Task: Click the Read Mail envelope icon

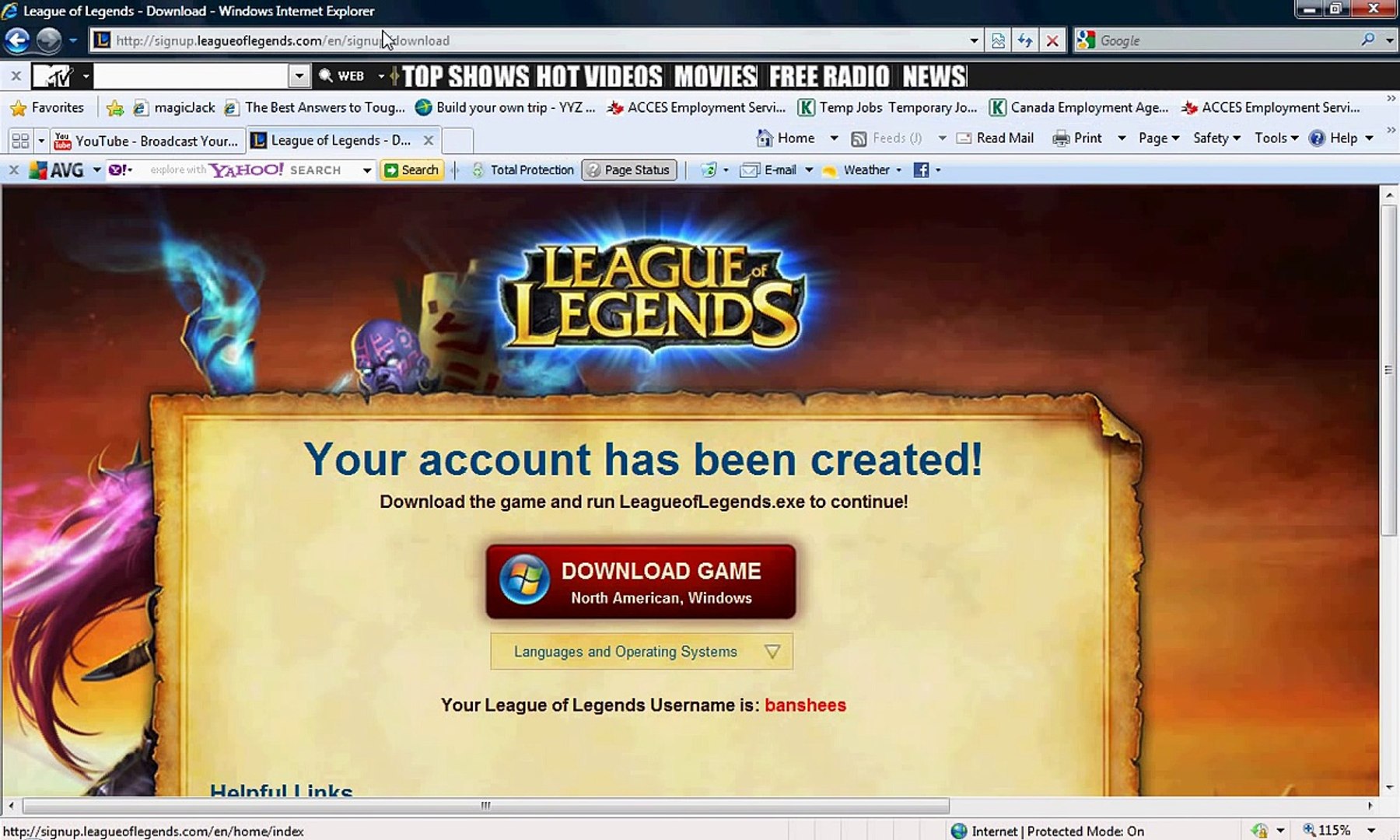Action: coord(964,138)
